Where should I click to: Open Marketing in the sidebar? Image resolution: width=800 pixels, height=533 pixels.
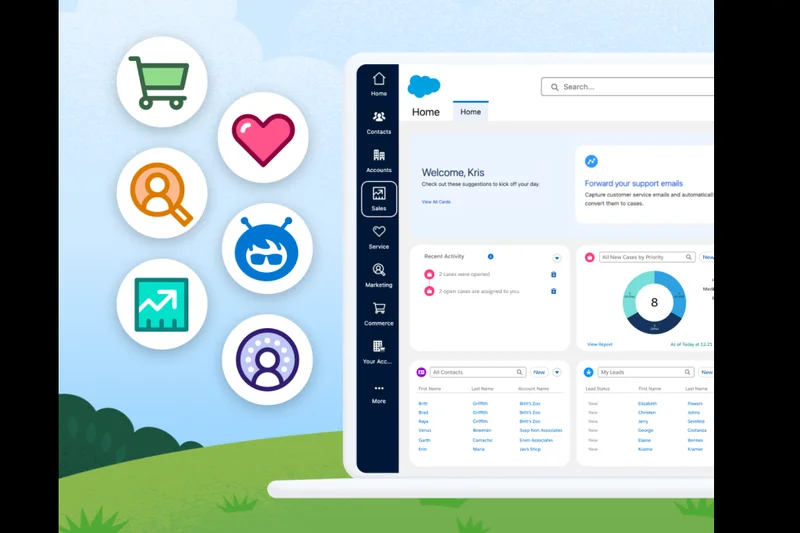click(379, 276)
